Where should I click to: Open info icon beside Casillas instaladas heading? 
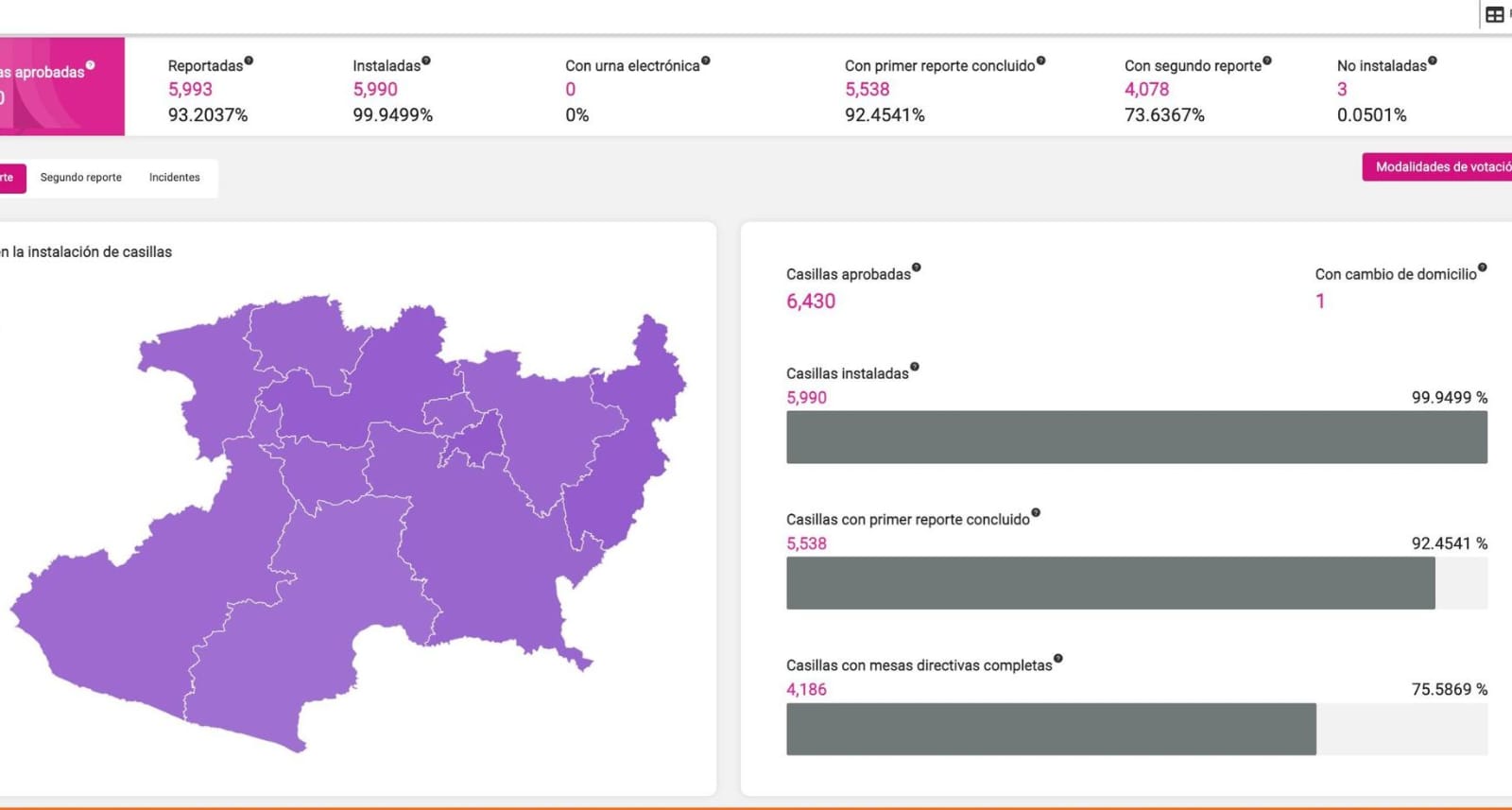click(x=915, y=367)
